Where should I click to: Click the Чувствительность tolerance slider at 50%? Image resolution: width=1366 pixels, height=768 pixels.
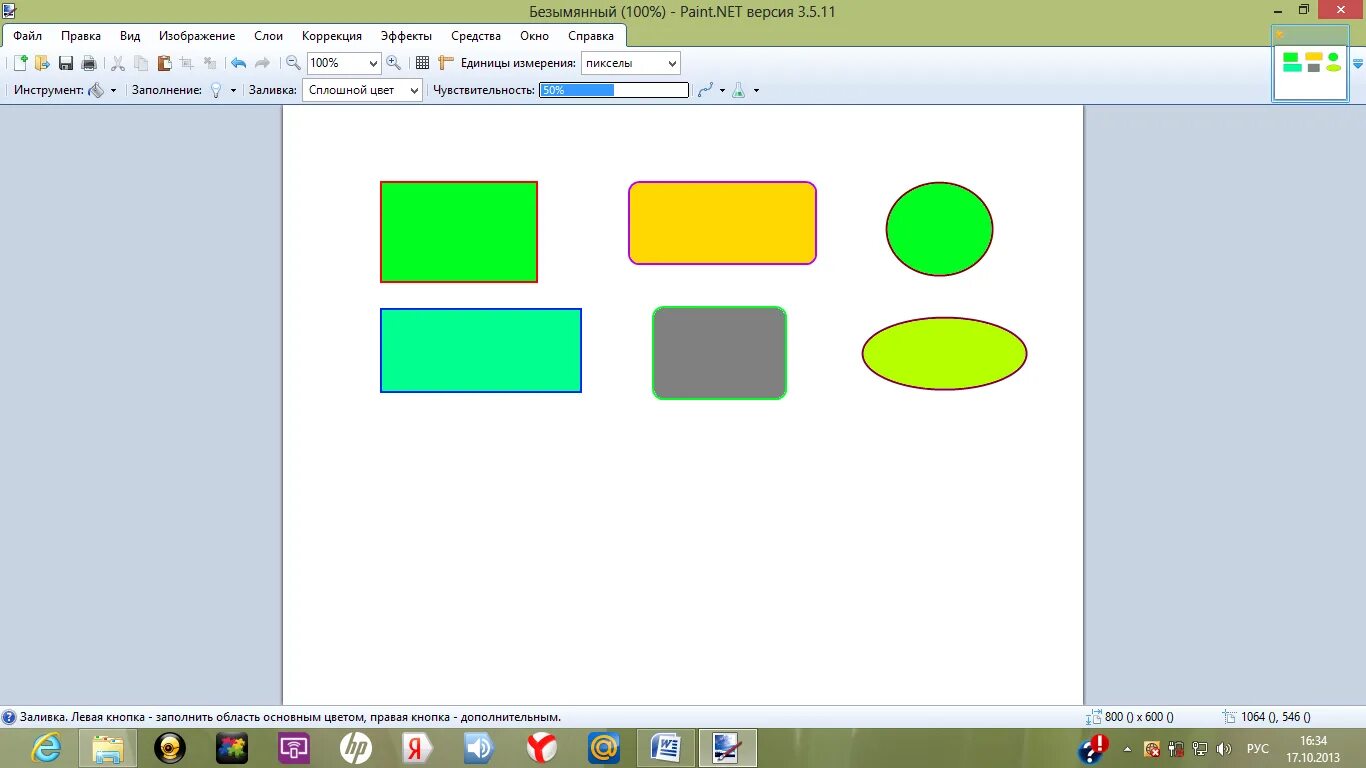point(614,90)
